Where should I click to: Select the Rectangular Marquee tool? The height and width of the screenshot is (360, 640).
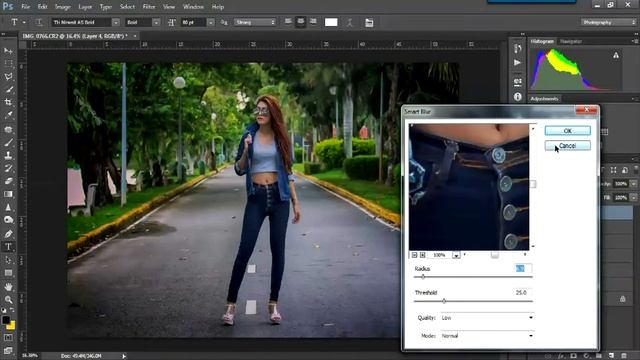tap(8, 64)
